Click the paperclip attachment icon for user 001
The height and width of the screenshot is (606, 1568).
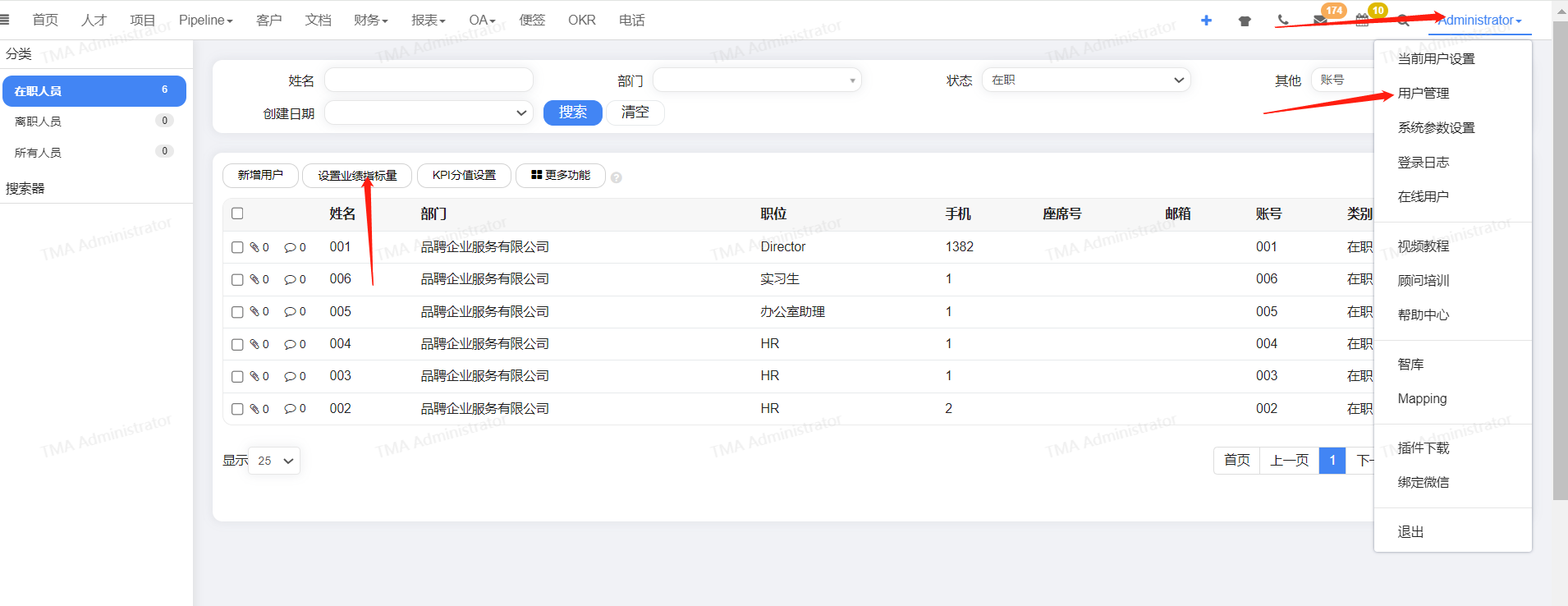(x=254, y=247)
